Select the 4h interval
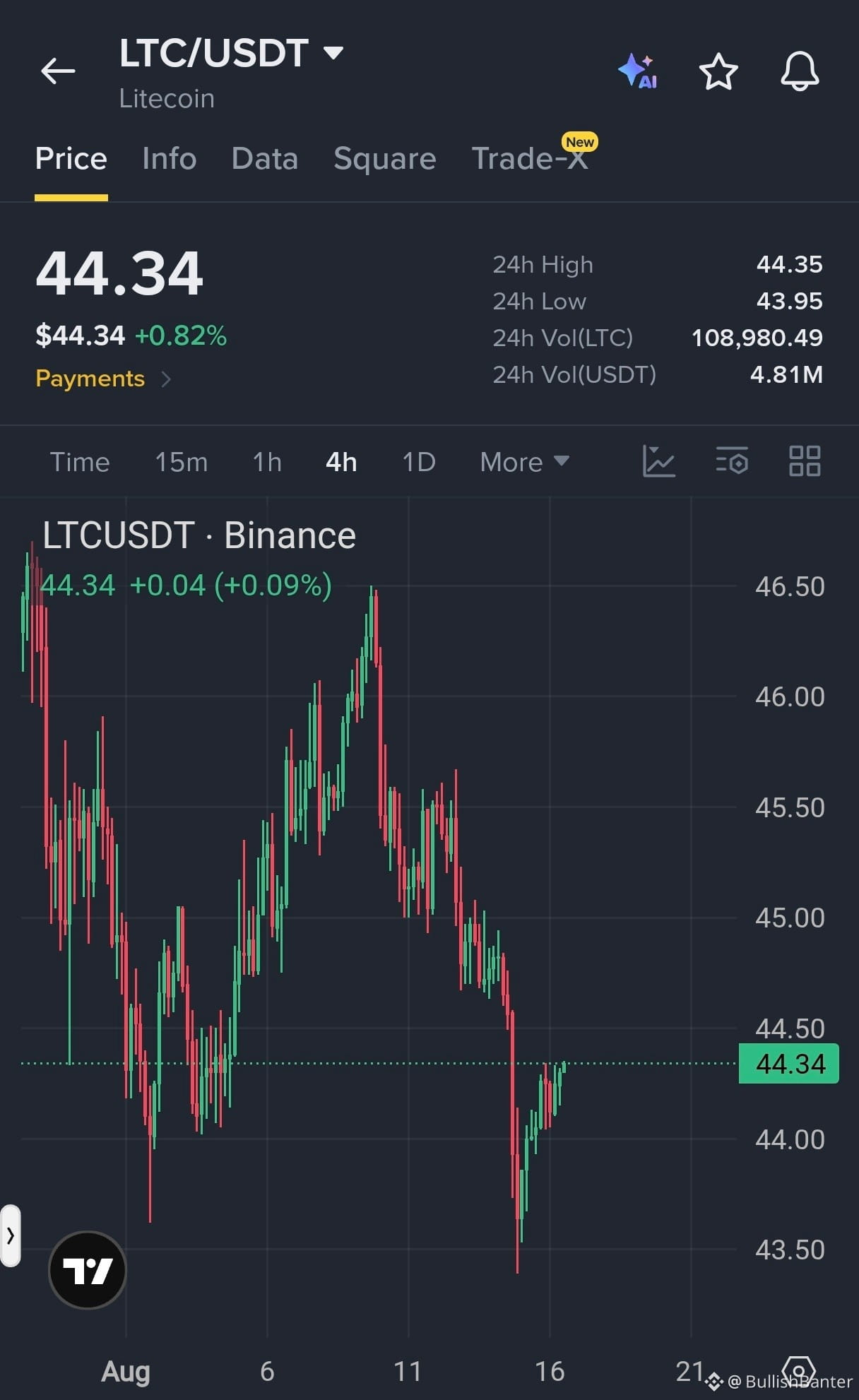 pyautogui.click(x=341, y=462)
